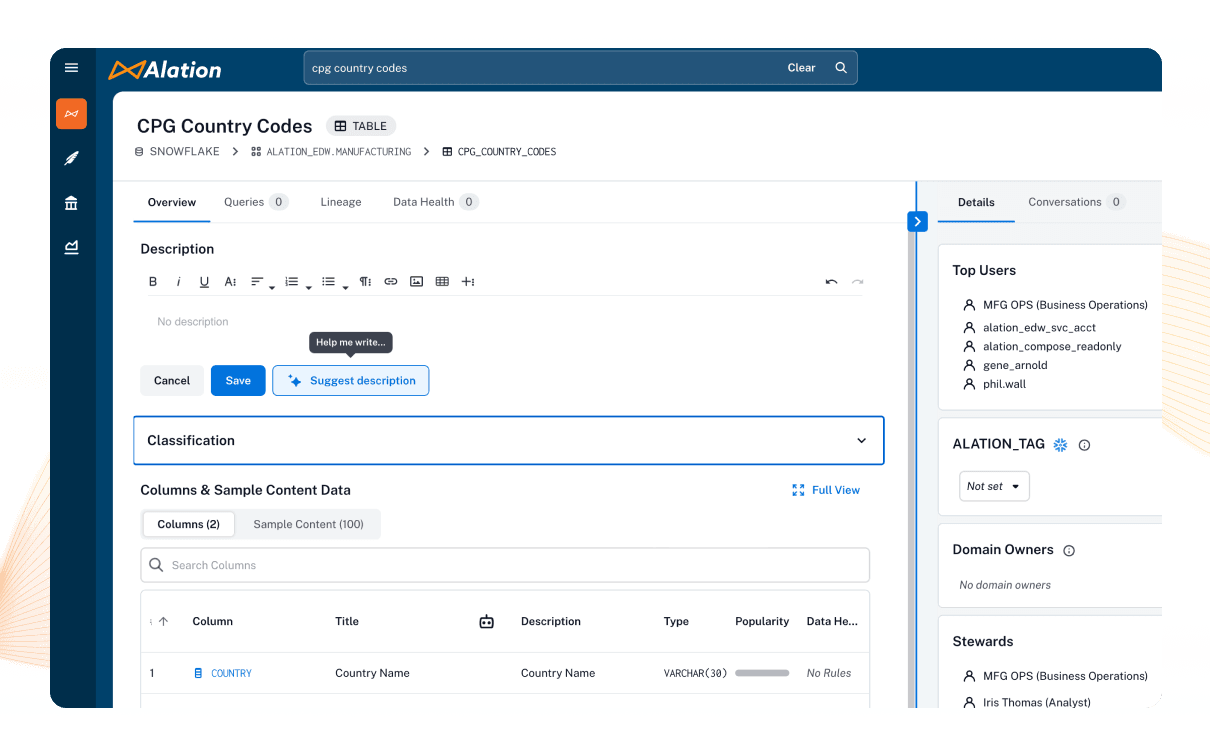Open the COUNTRY column link
Viewport: 1210px width, 754px height.
231,674
